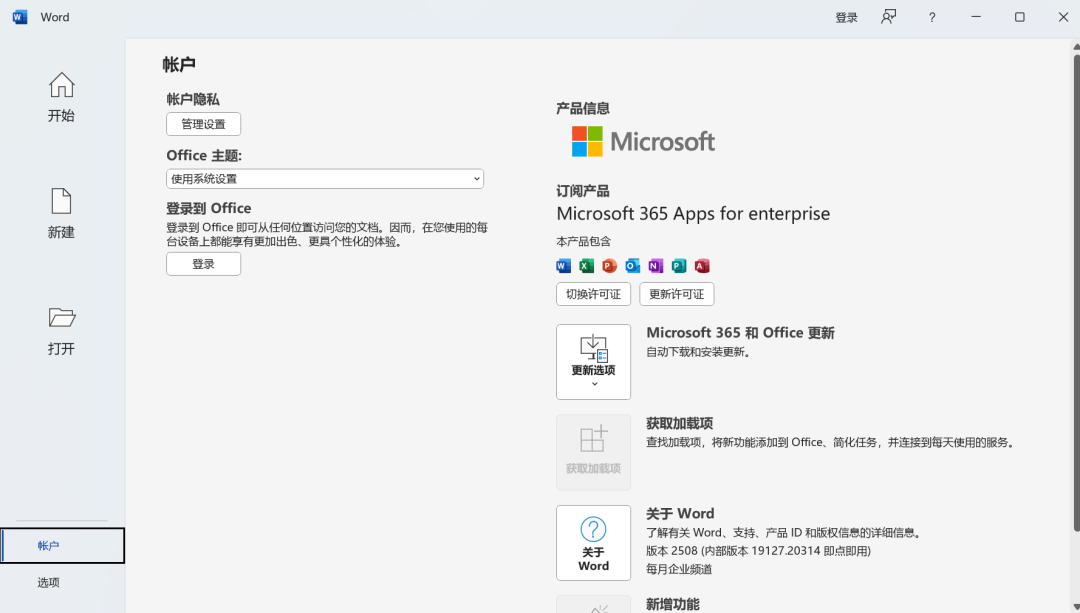Click the help question mark icon
The height and width of the screenshot is (613, 1080).
(x=932, y=17)
